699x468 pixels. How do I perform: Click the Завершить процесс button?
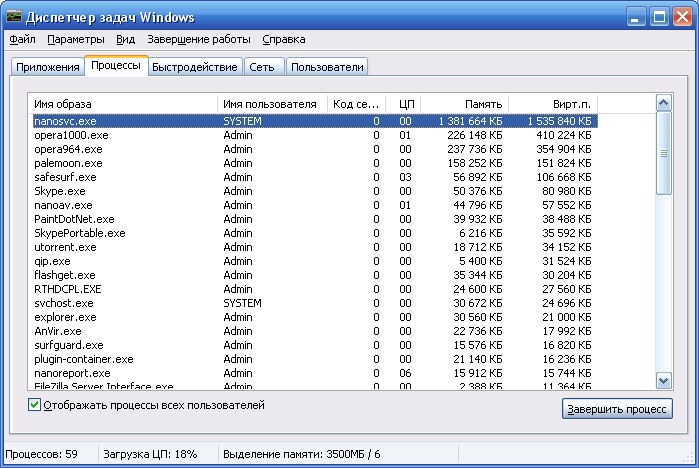click(x=618, y=410)
